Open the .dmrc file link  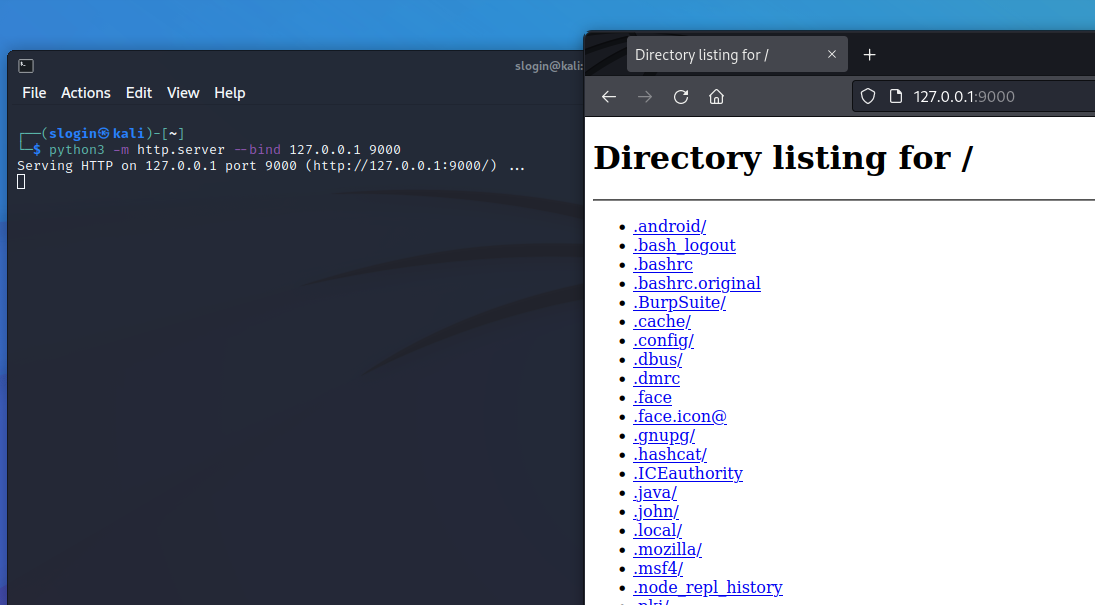[656, 378]
